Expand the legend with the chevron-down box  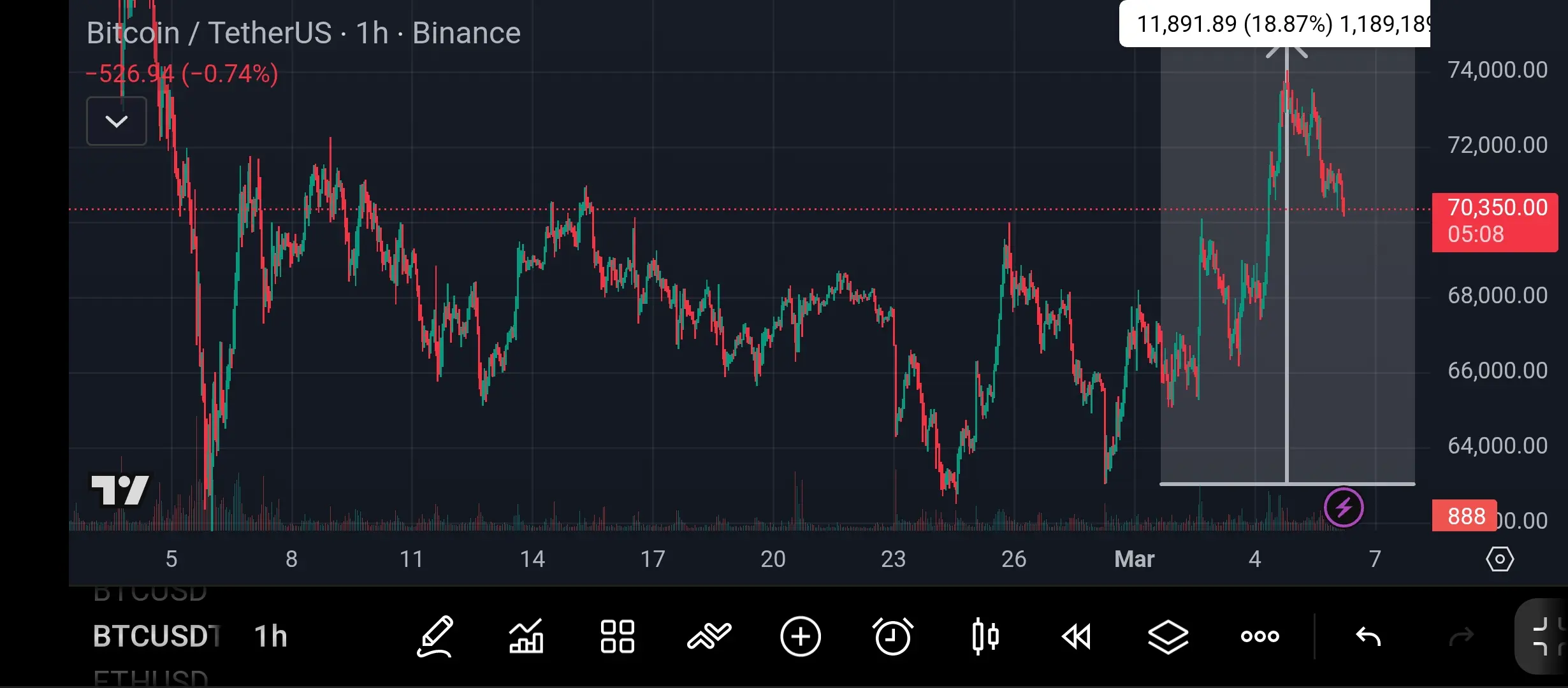[117, 121]
